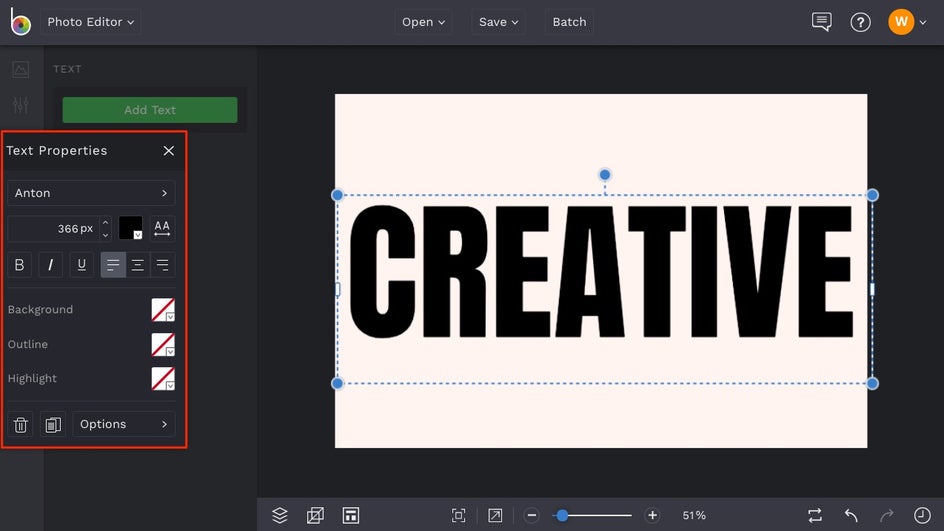Open the help question mark icon

tap(860, 22)
